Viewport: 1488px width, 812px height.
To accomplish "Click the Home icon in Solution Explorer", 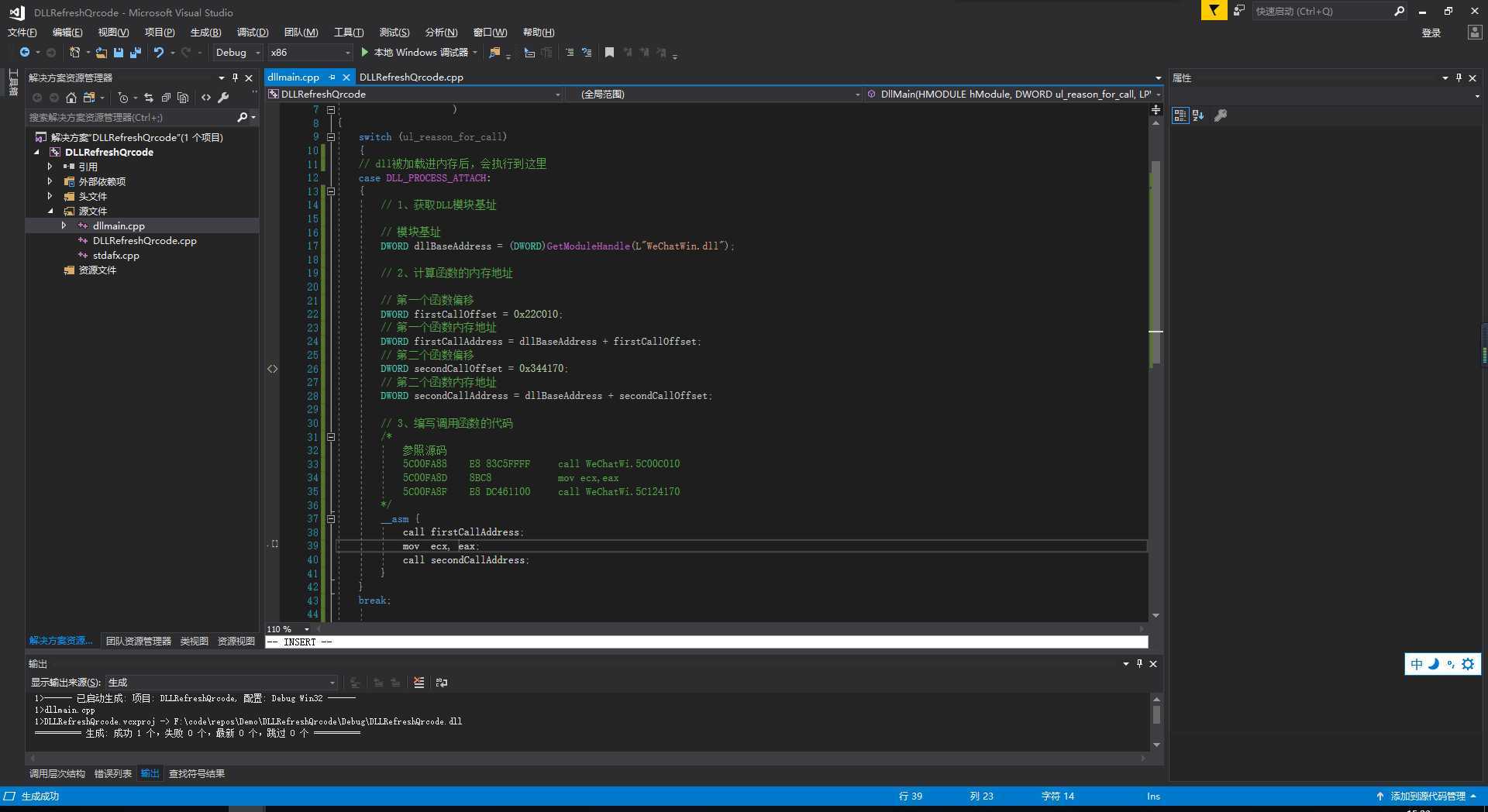I will (71, 98).
